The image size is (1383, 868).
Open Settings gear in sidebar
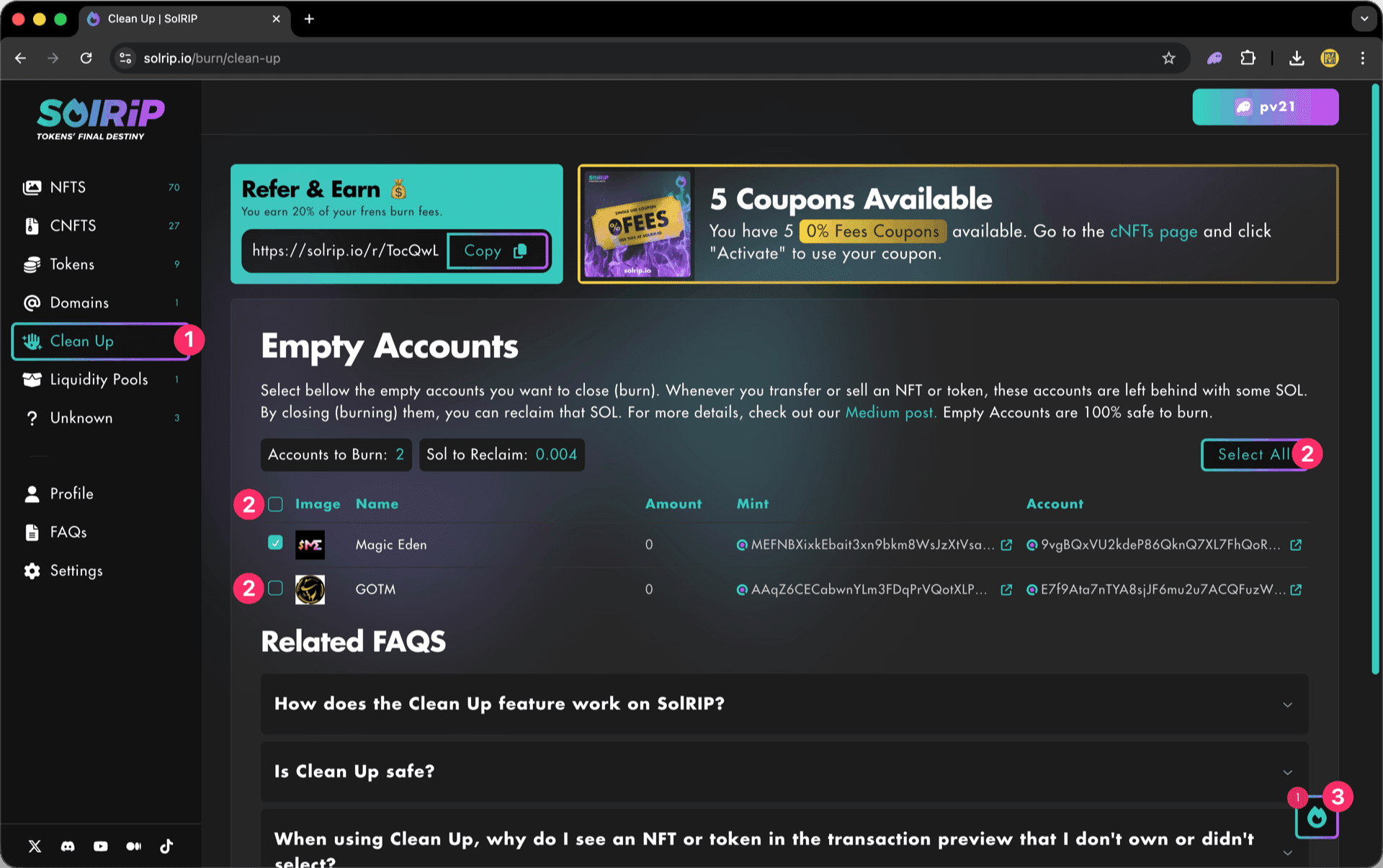point(63,571)
